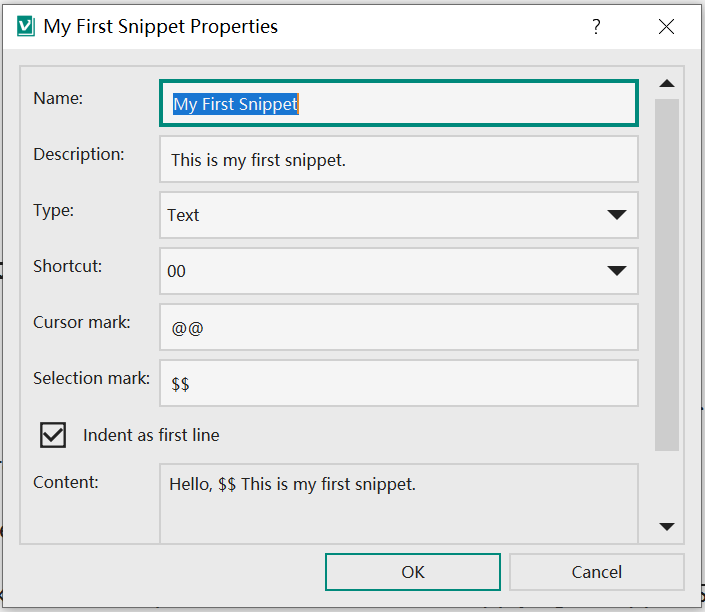Close the Snippet Properties dialog
This screenshot has width=705, height=612.
(x=666, y=27)
